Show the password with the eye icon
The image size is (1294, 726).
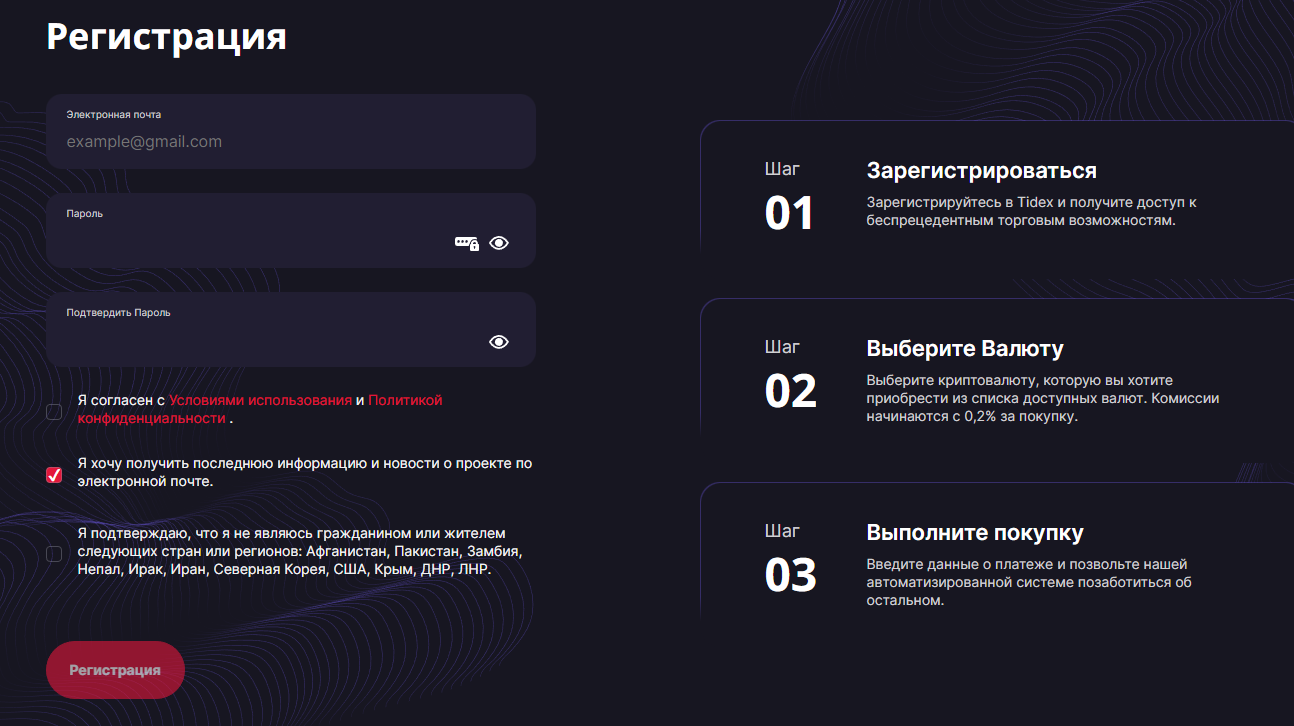pos(498,242)
